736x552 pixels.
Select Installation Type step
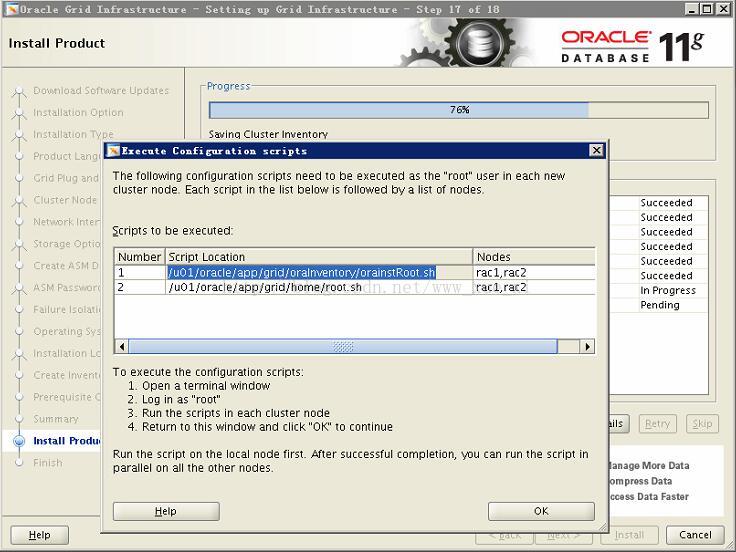pos(73,134)
